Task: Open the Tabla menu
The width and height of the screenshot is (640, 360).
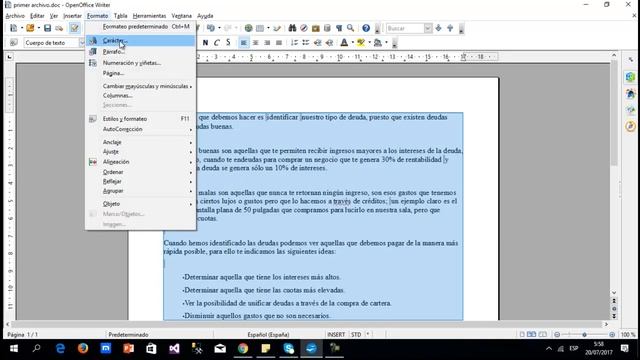Action: click(x=120, y=16)
